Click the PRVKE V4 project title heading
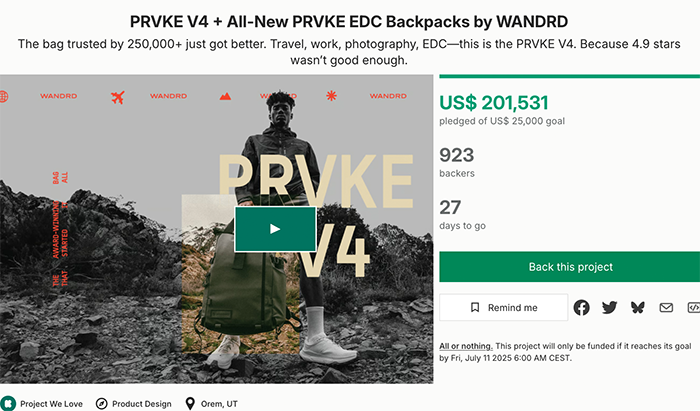700x411 pixels. coord(349,21)
